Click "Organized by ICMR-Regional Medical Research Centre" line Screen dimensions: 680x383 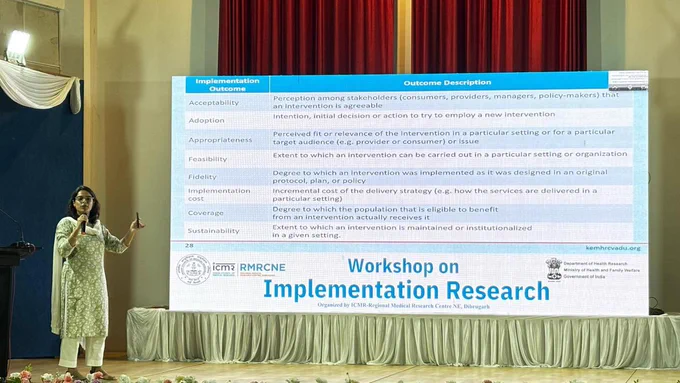coord(403,306)
